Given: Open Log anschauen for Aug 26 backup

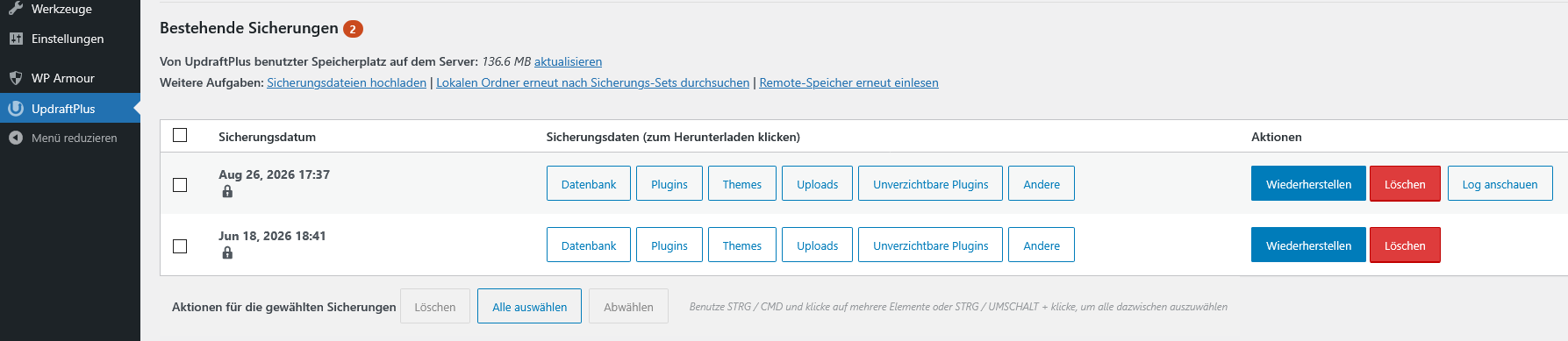Looking at the screenshot, I should [1500, 184].
